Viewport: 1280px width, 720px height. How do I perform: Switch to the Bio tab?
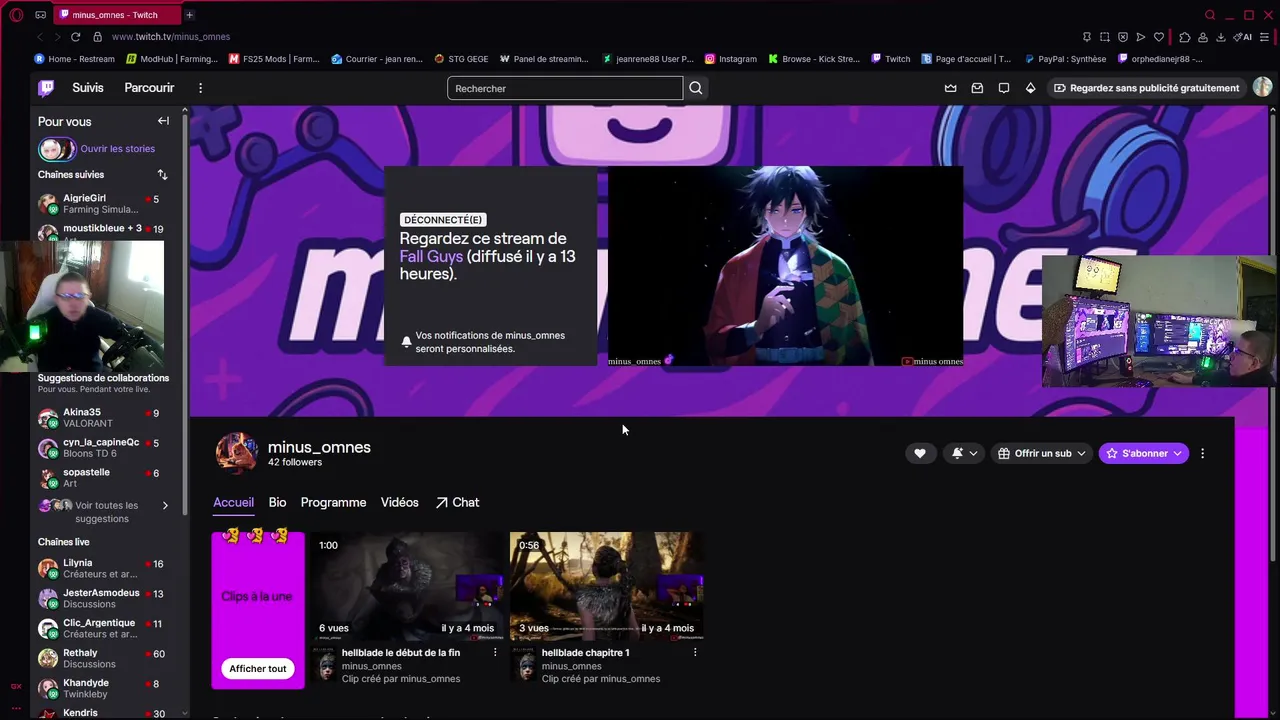(x=277, y=502)
